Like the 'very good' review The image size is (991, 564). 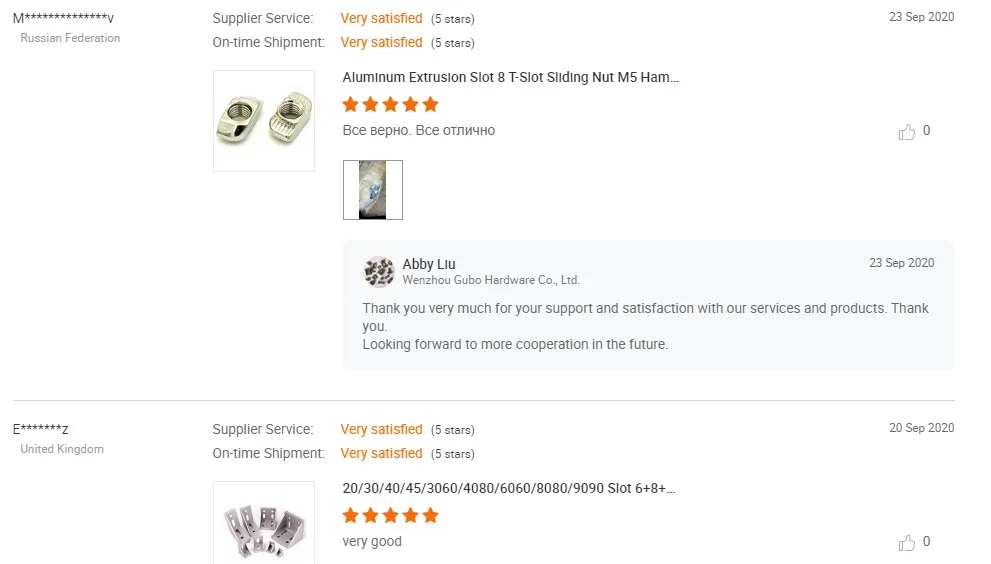[x=907, y=543]
